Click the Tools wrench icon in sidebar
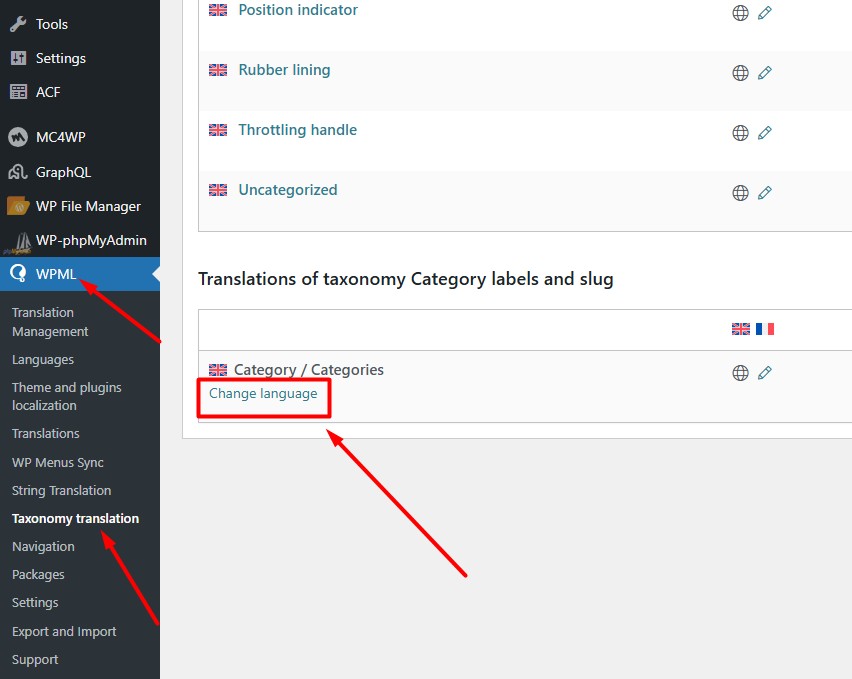Screen dimensions: 852x679 coord(18,24)
